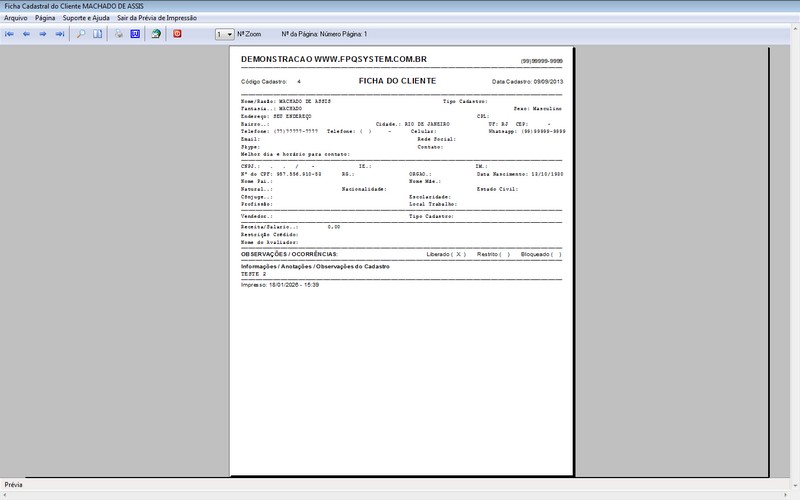Click the printer icon
Image resolution: width=800 pixels, height=500 pixels.
click(118, 34)
